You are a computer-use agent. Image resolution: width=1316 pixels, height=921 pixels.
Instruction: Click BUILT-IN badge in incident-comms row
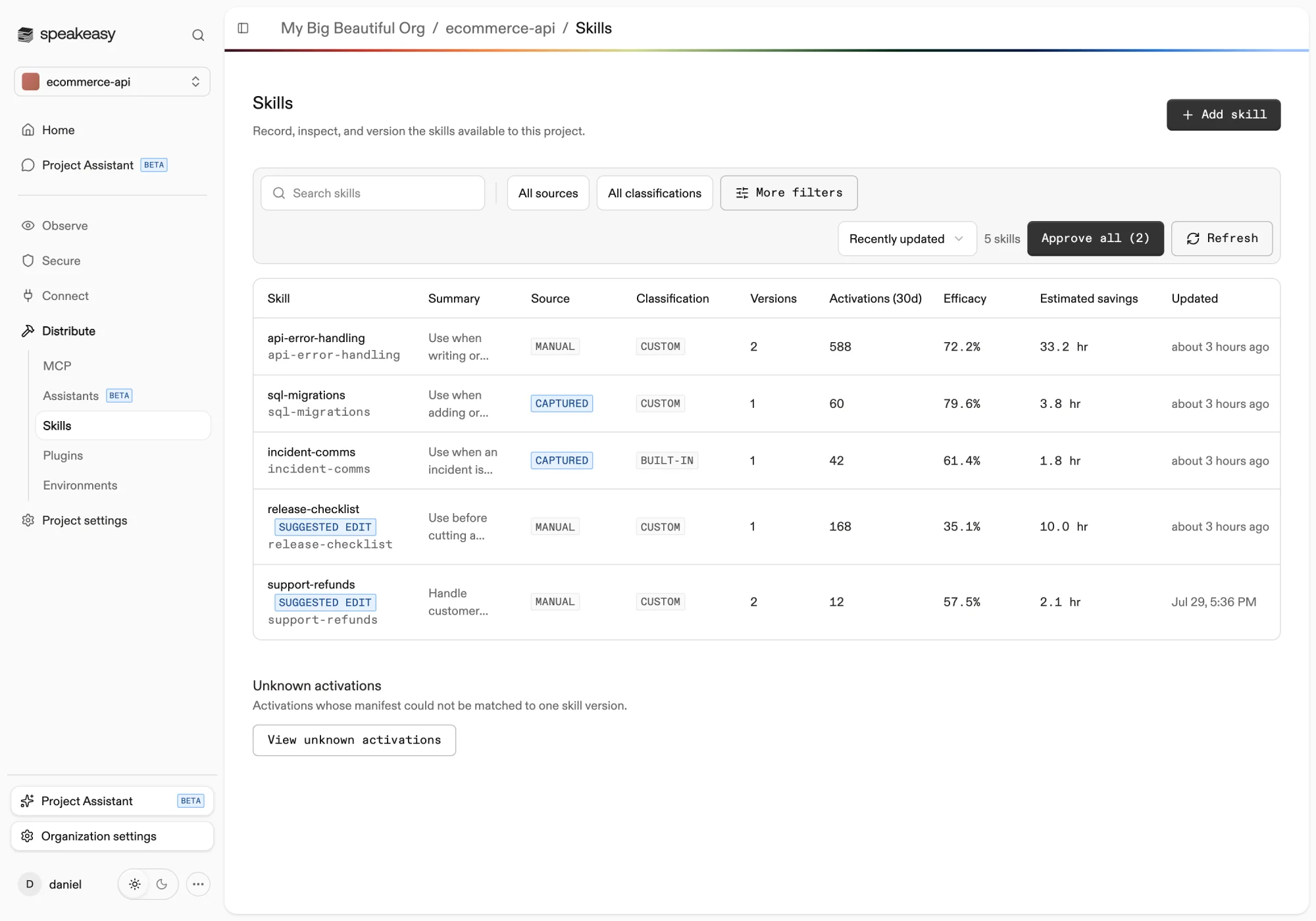pos(667,460)
